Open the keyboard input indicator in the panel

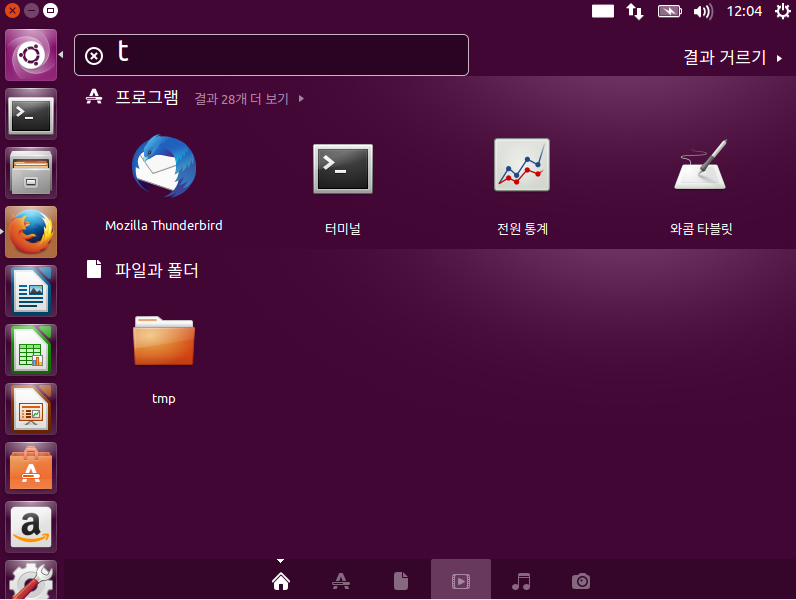click(603, 11)
